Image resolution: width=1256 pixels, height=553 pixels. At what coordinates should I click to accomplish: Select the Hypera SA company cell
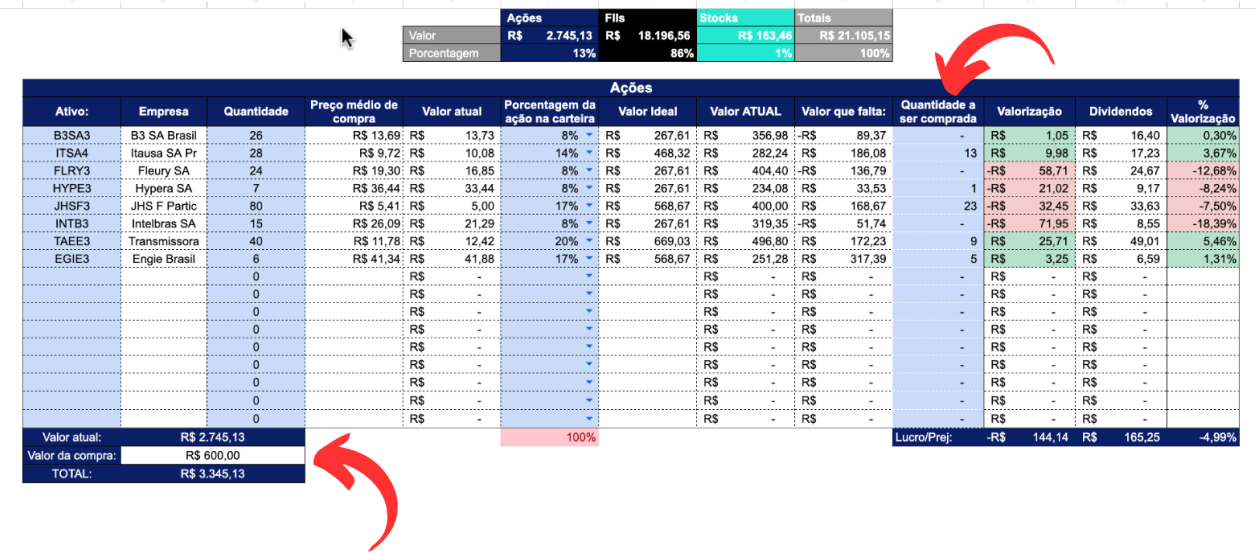(164, 188)
